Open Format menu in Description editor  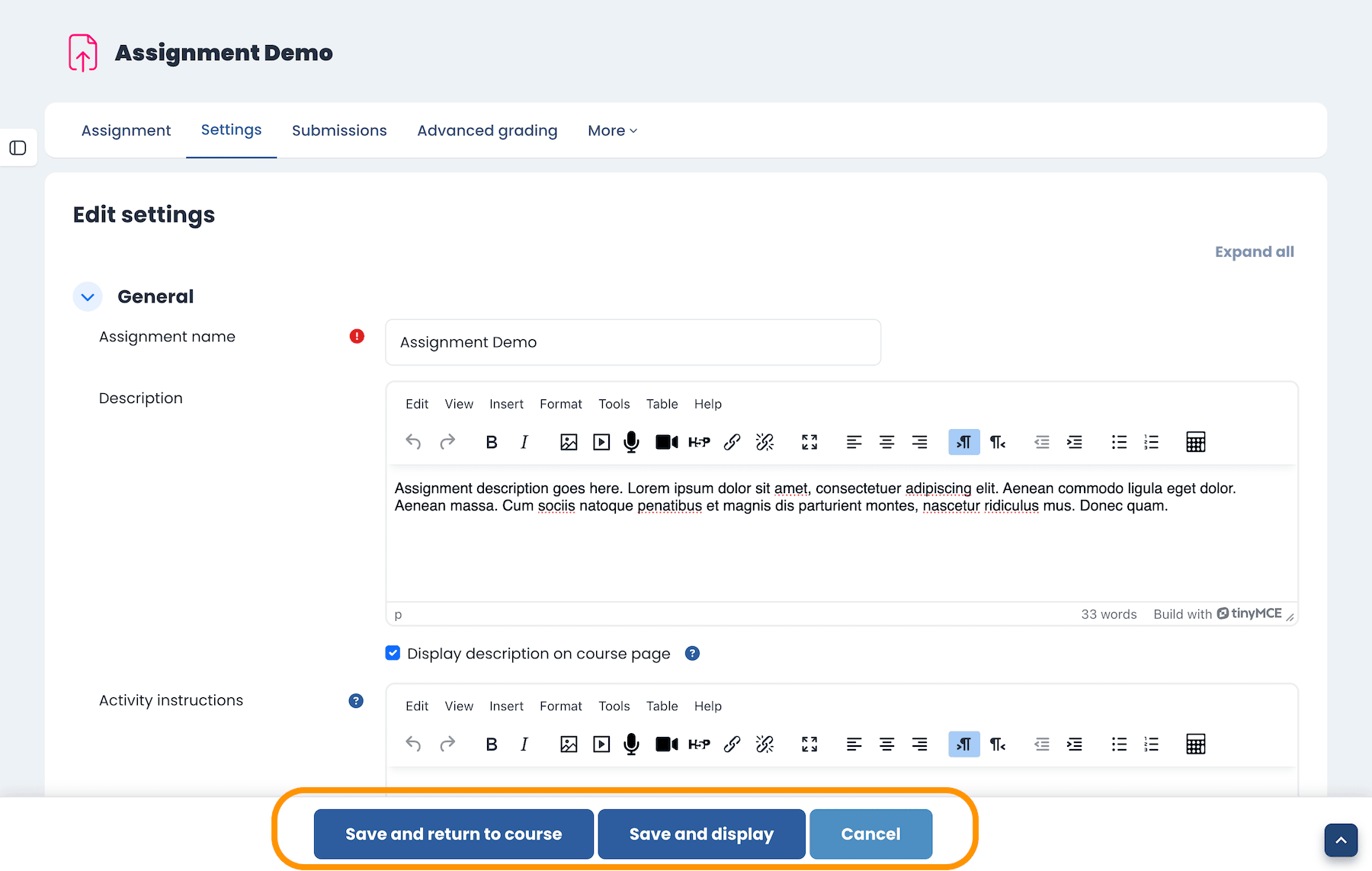[560, 404]
